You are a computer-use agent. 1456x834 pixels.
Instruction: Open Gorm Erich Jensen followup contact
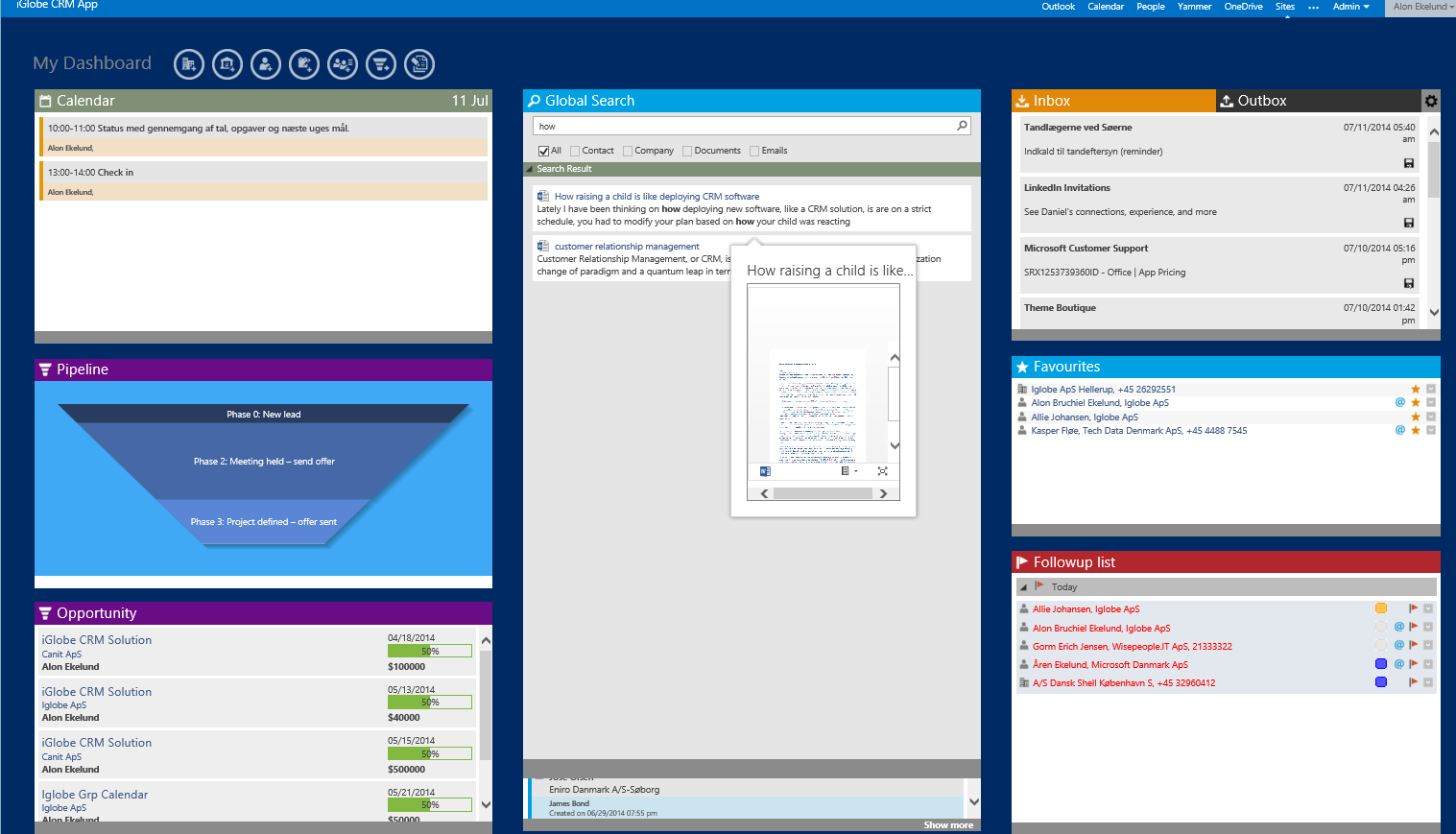click(1132, 646)
